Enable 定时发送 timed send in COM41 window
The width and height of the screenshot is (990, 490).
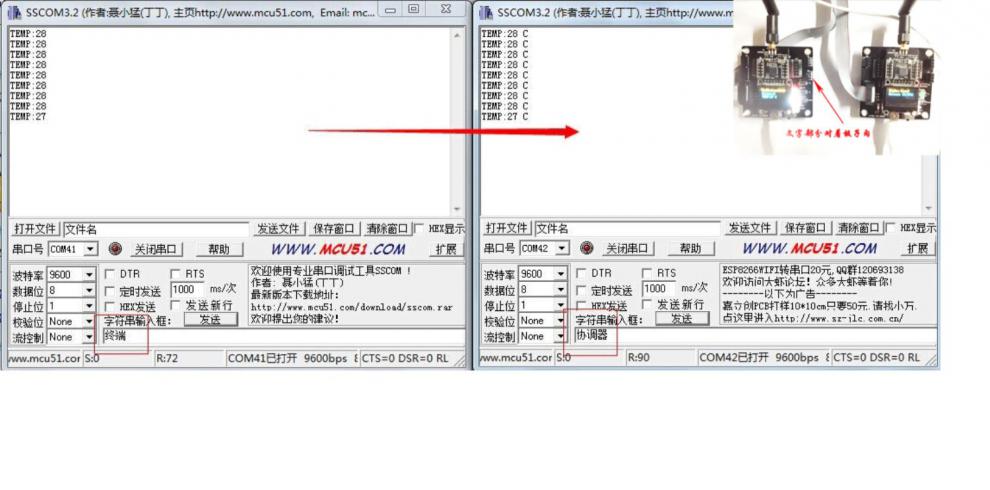[110, 291]
